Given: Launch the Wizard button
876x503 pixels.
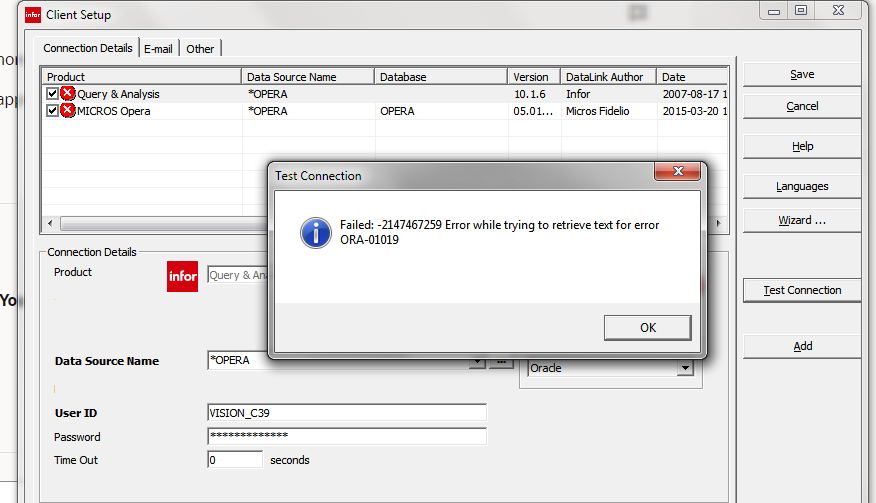Looking at the screenshot, I should (x=801, y=220).
